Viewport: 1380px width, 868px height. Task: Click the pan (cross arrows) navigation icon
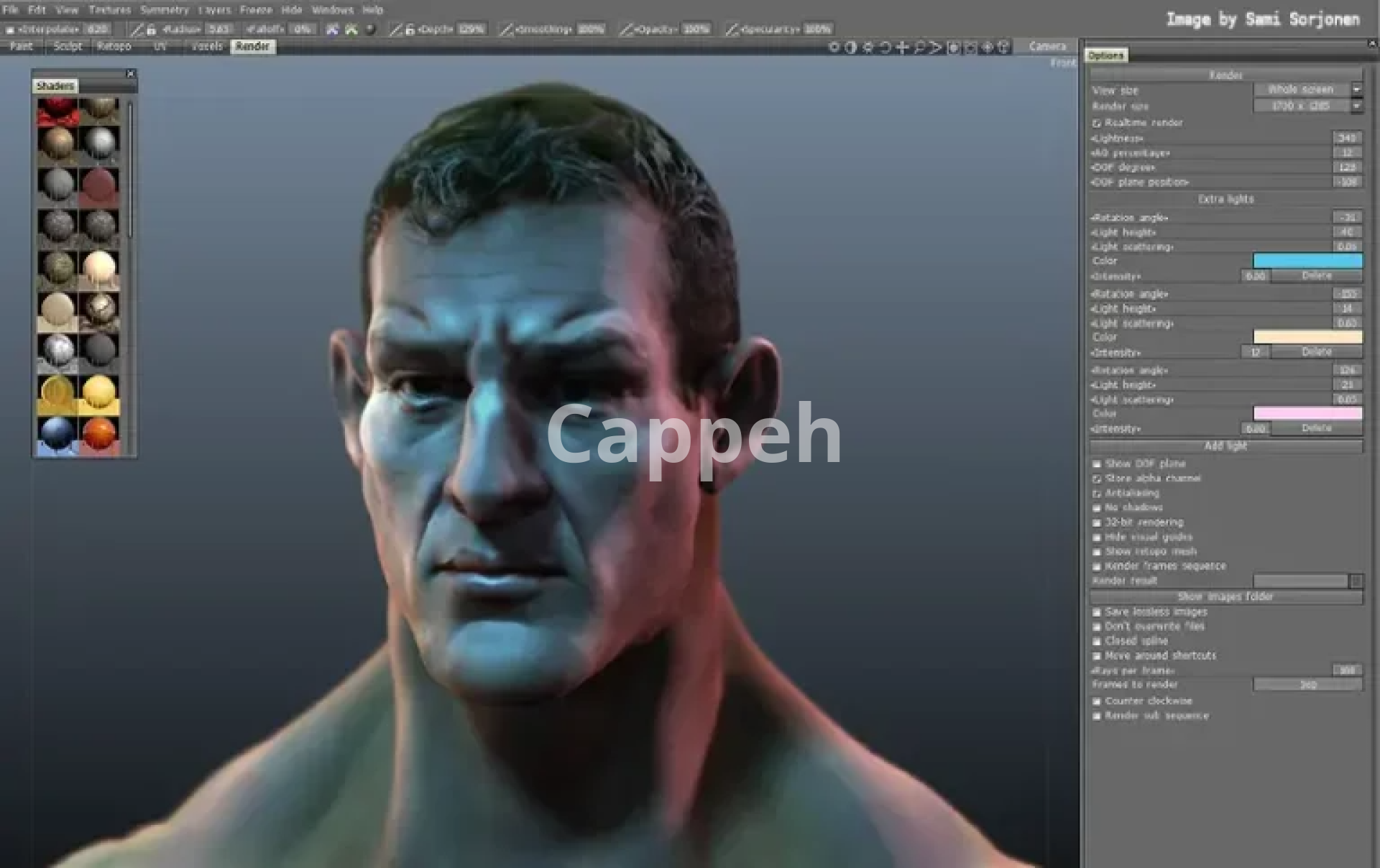point(902,47)
